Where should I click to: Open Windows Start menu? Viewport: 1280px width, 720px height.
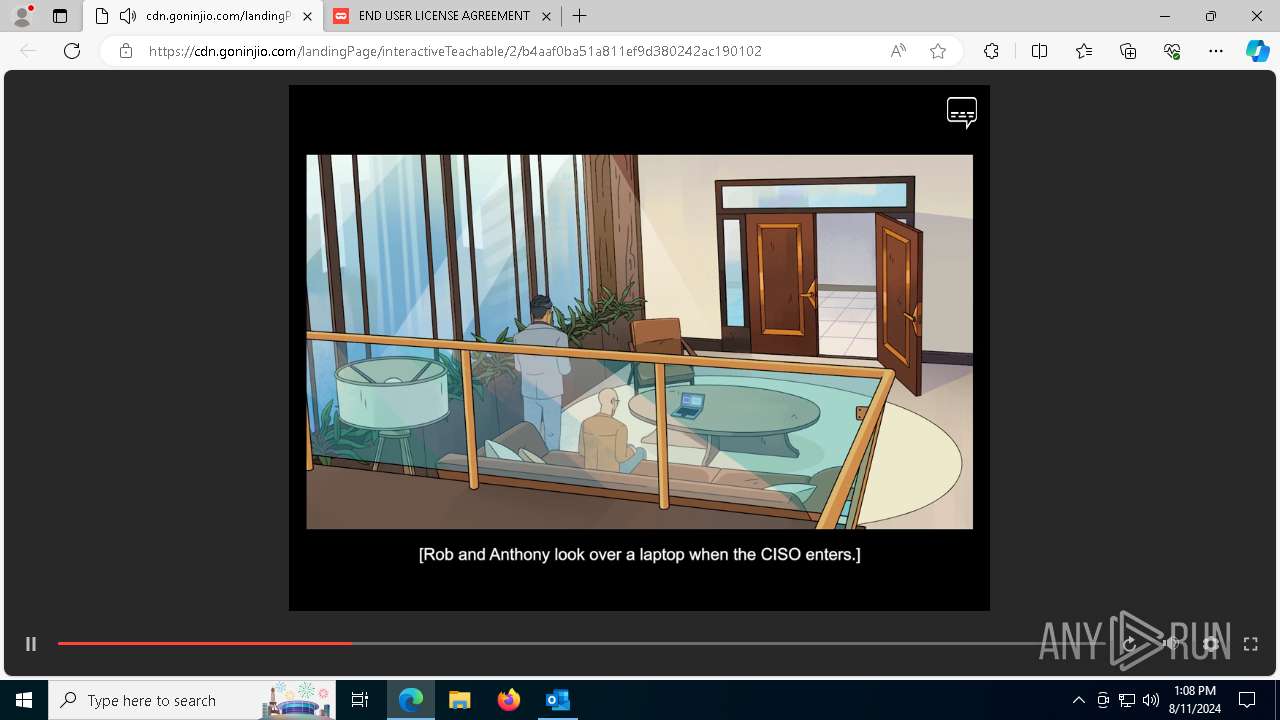click(24, 700)
